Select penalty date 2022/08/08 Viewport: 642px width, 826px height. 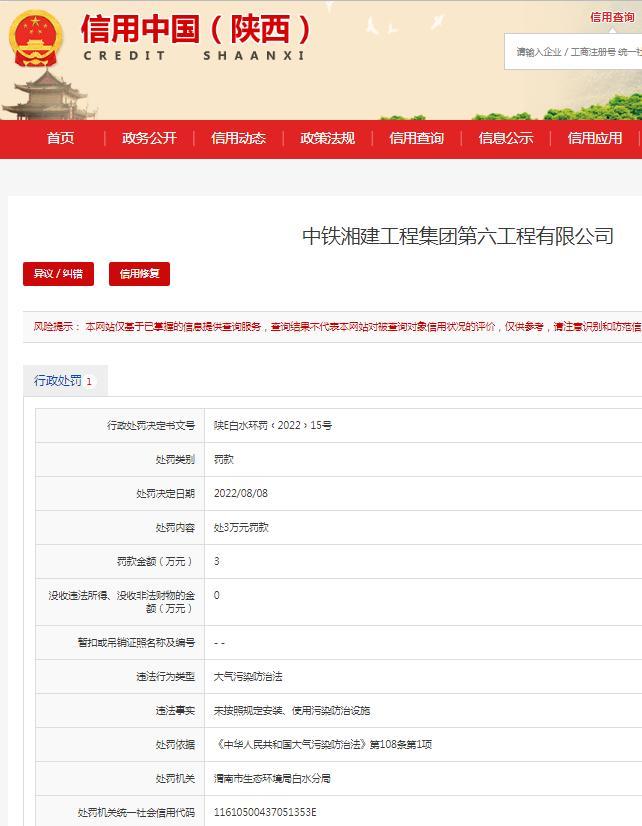(241, 493)
